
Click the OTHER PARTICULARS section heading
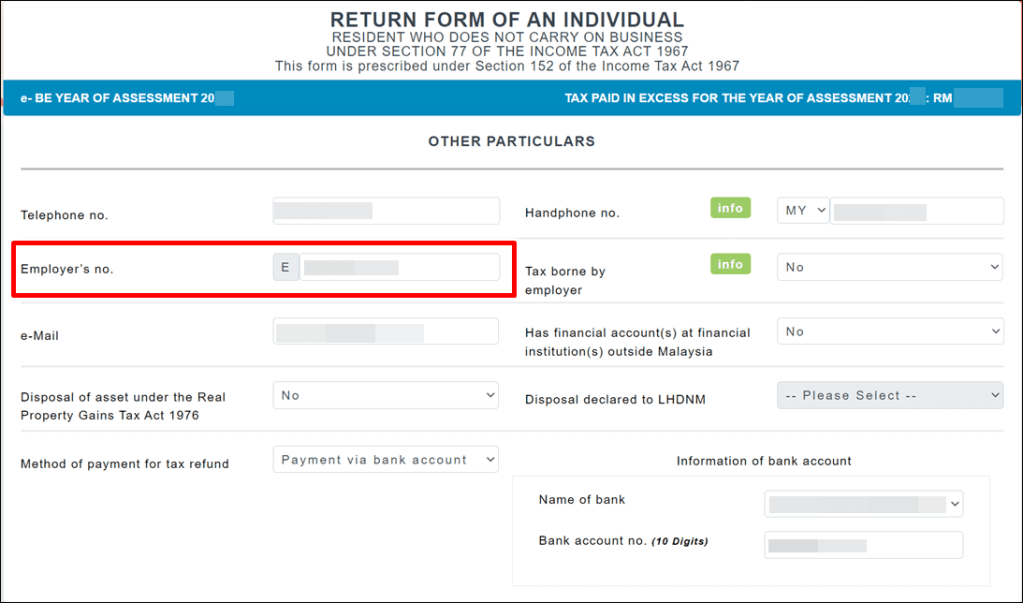pyautogui.click(x=511, y=141)
